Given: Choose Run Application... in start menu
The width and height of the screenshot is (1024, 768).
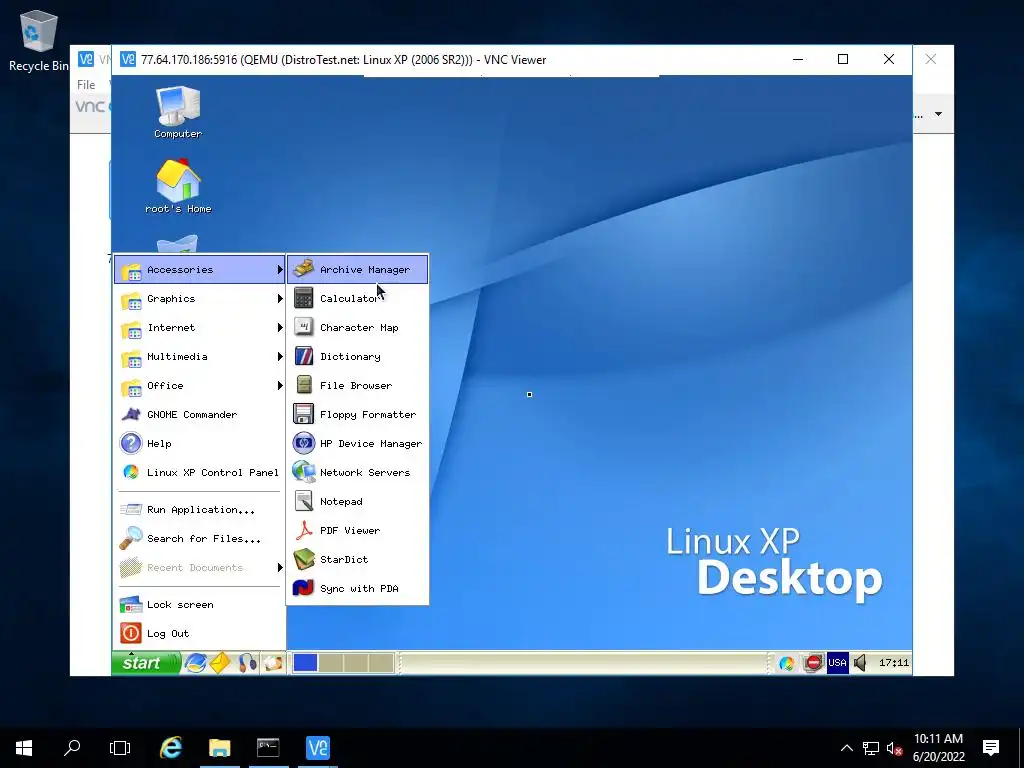Looking at the screenshot, I should tap(200, 509).
